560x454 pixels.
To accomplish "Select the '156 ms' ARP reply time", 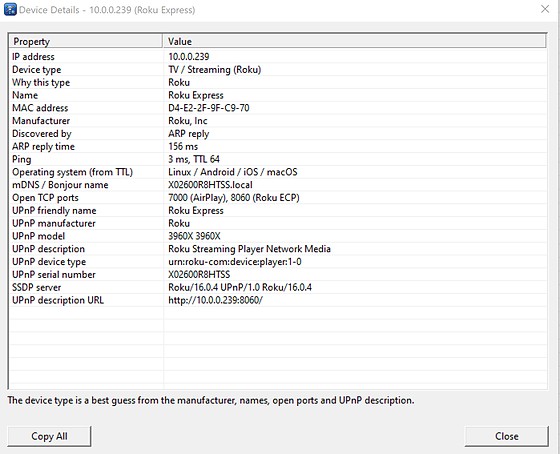I will point(183,146).
